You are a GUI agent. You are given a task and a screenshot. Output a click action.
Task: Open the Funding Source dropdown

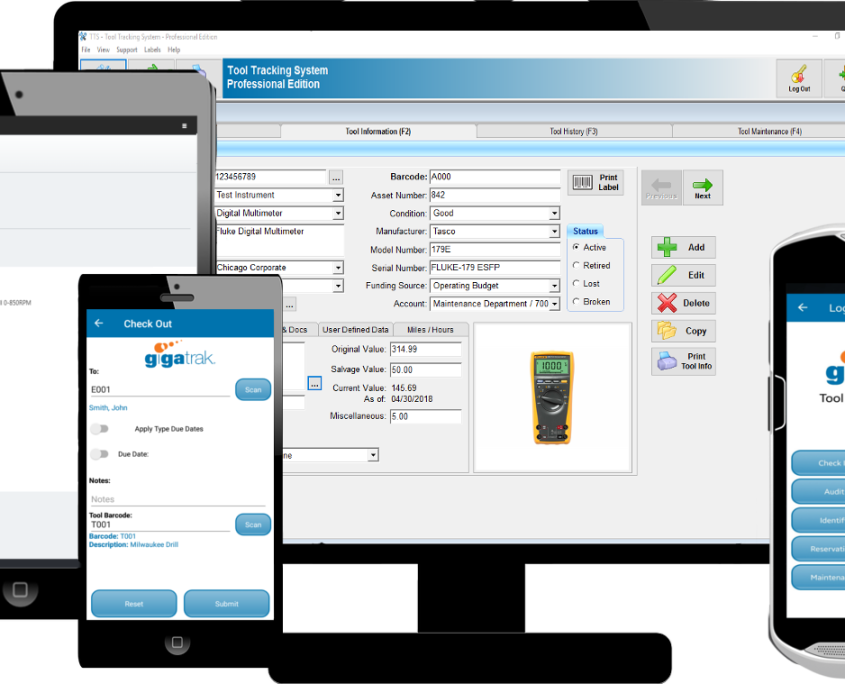555,286
